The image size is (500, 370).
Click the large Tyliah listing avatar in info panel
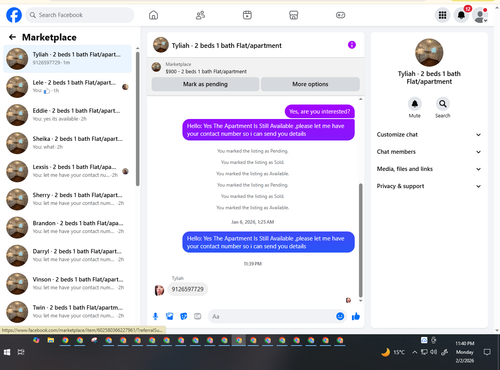pyautogui.click(x=429, y=53)
